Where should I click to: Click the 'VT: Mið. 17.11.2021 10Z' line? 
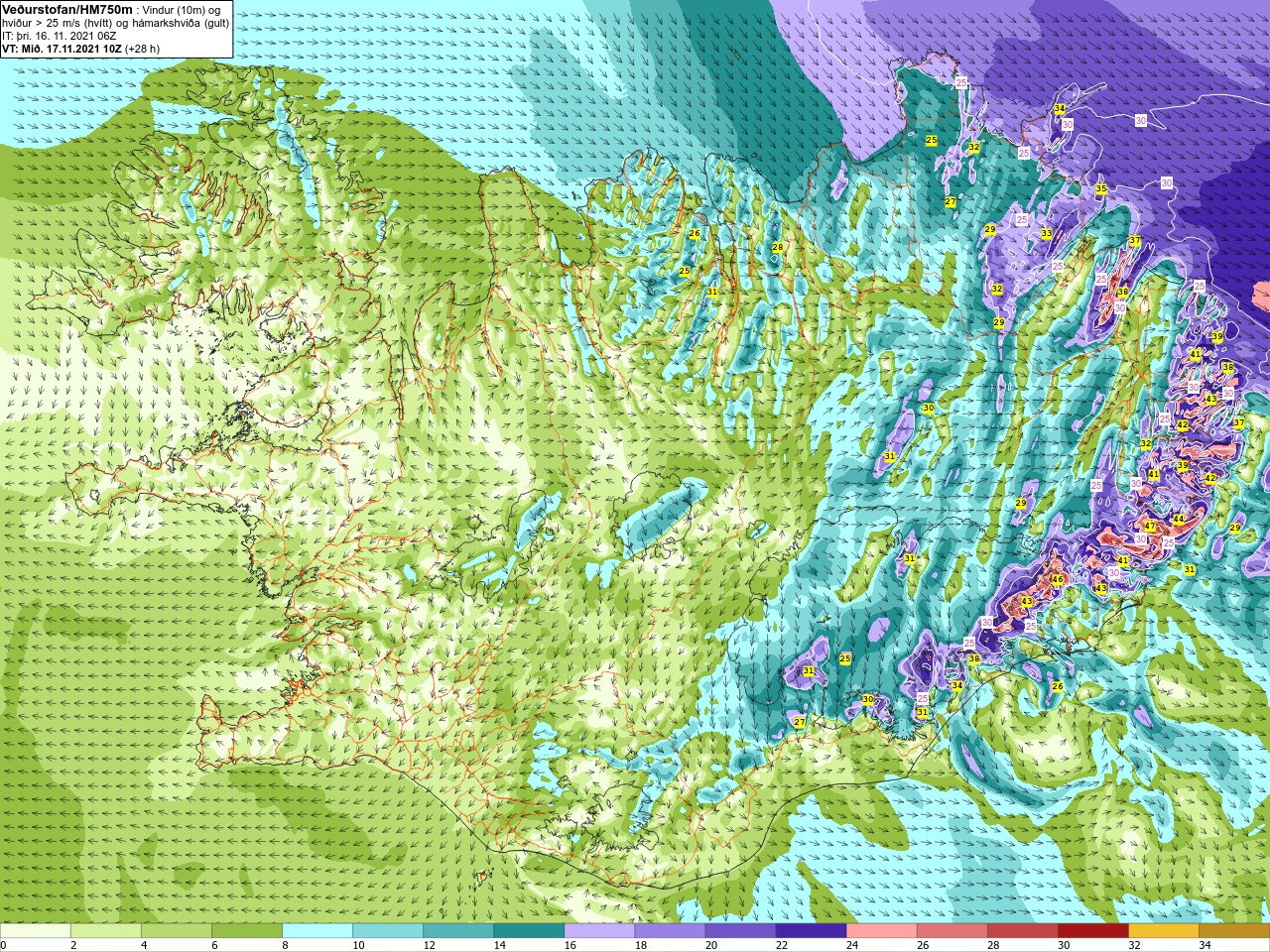62,48
